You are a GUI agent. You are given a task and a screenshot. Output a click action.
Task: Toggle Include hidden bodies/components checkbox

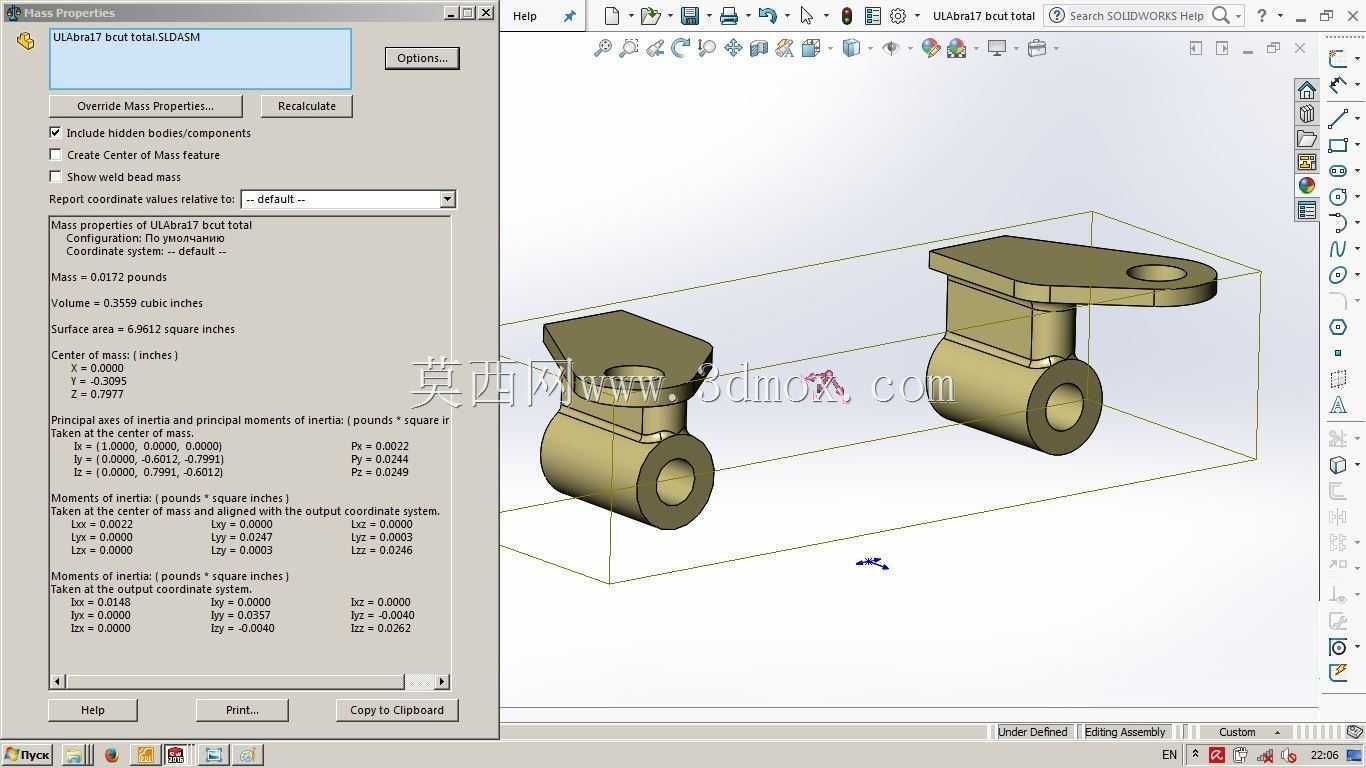click(x=55, y=132)
